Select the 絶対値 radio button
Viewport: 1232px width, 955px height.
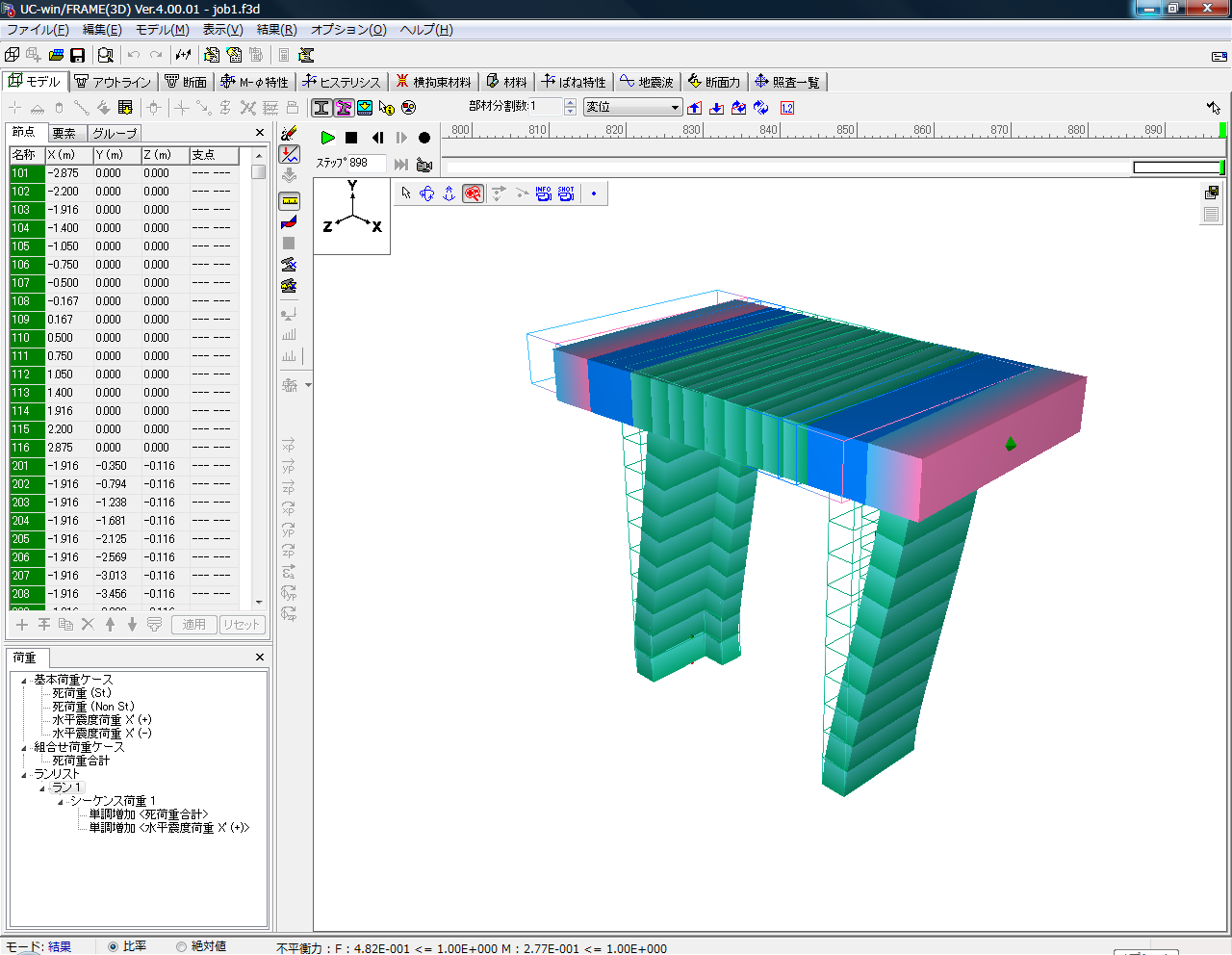coord(181,946)
